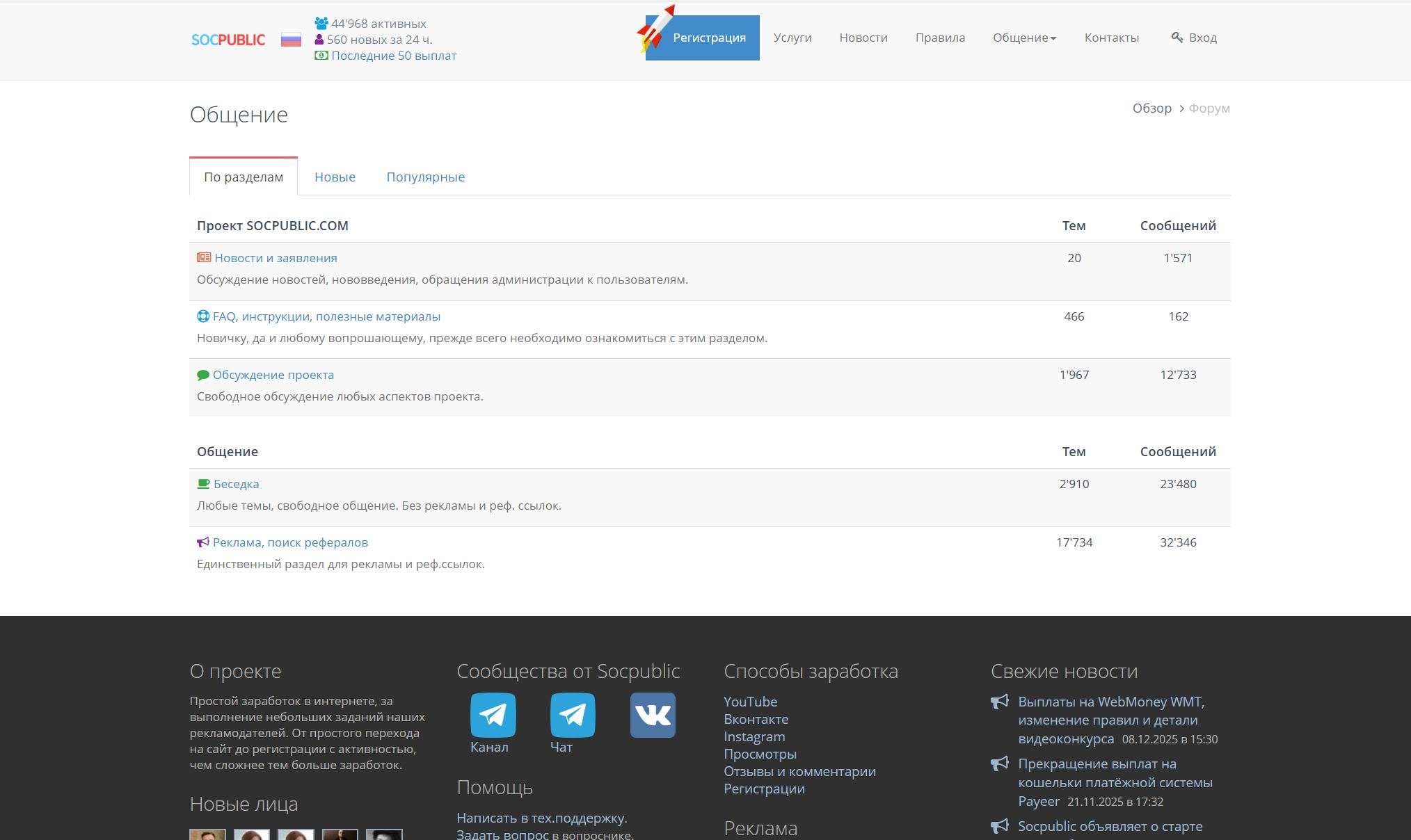Image resolution: width=1411 pixels, height=840 pixels.
Task: Open the Вход login link
Action: (1194, 38)
